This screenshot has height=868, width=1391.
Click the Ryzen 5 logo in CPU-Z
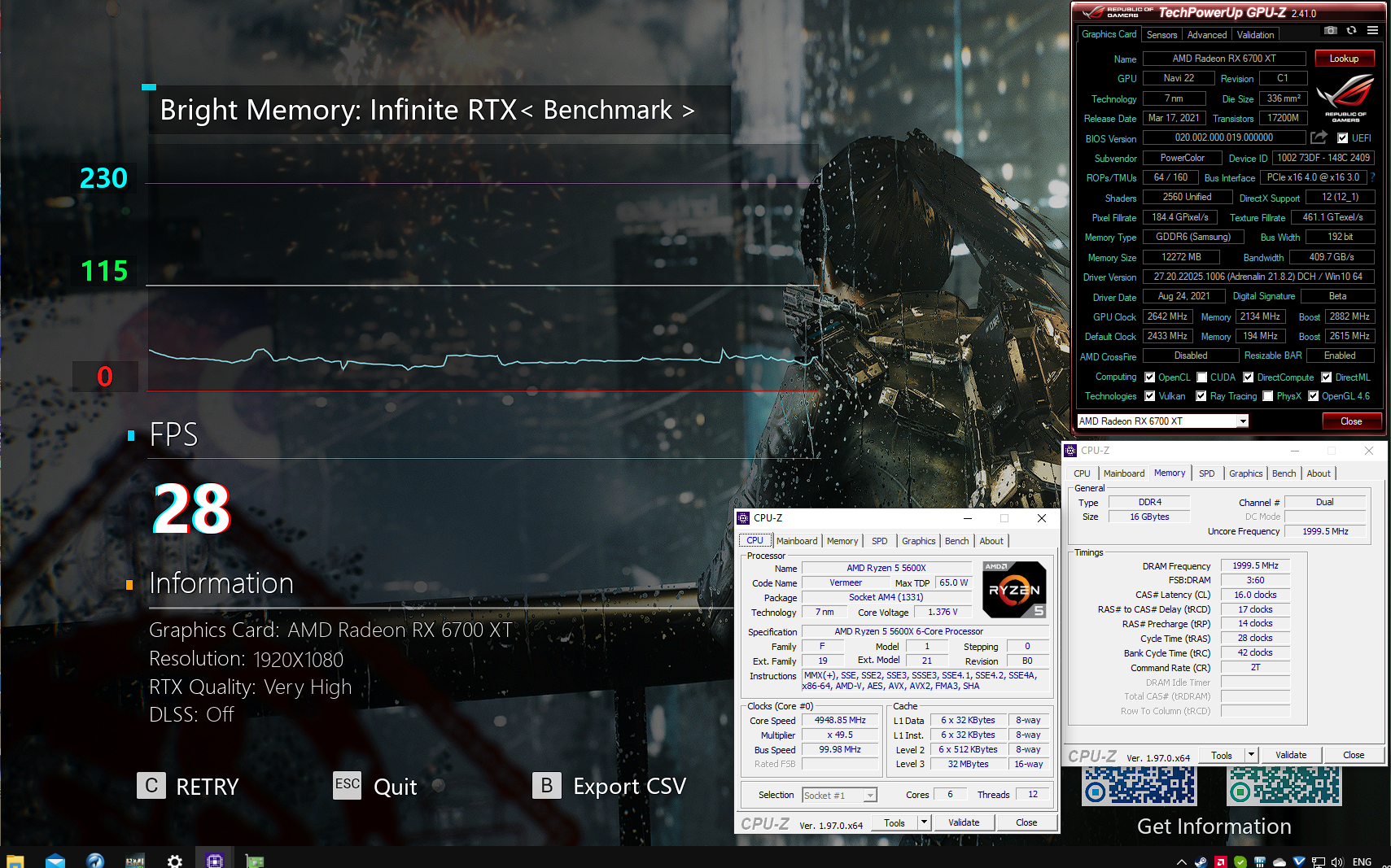1014,590
